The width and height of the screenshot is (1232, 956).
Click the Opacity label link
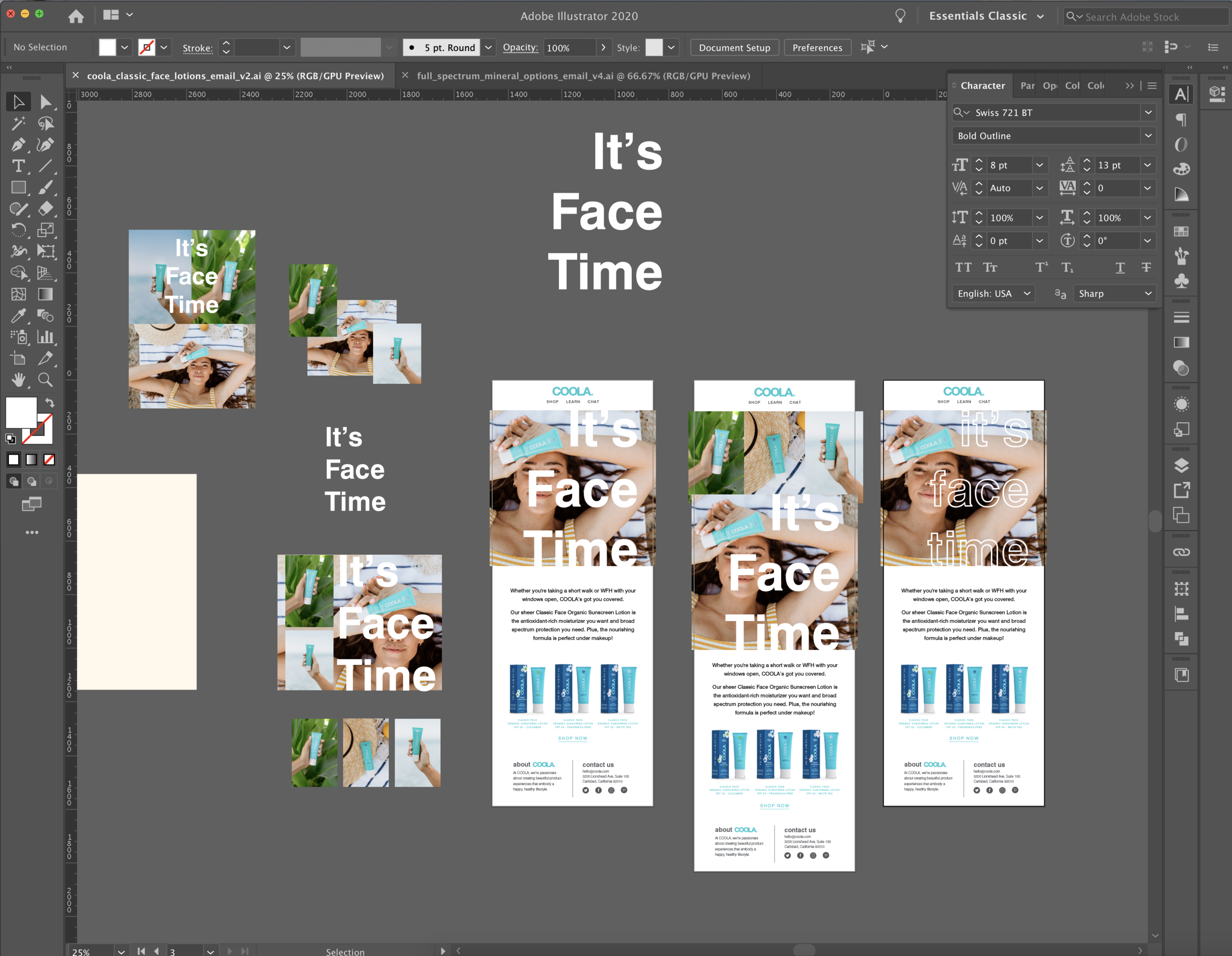pos(520,47)
